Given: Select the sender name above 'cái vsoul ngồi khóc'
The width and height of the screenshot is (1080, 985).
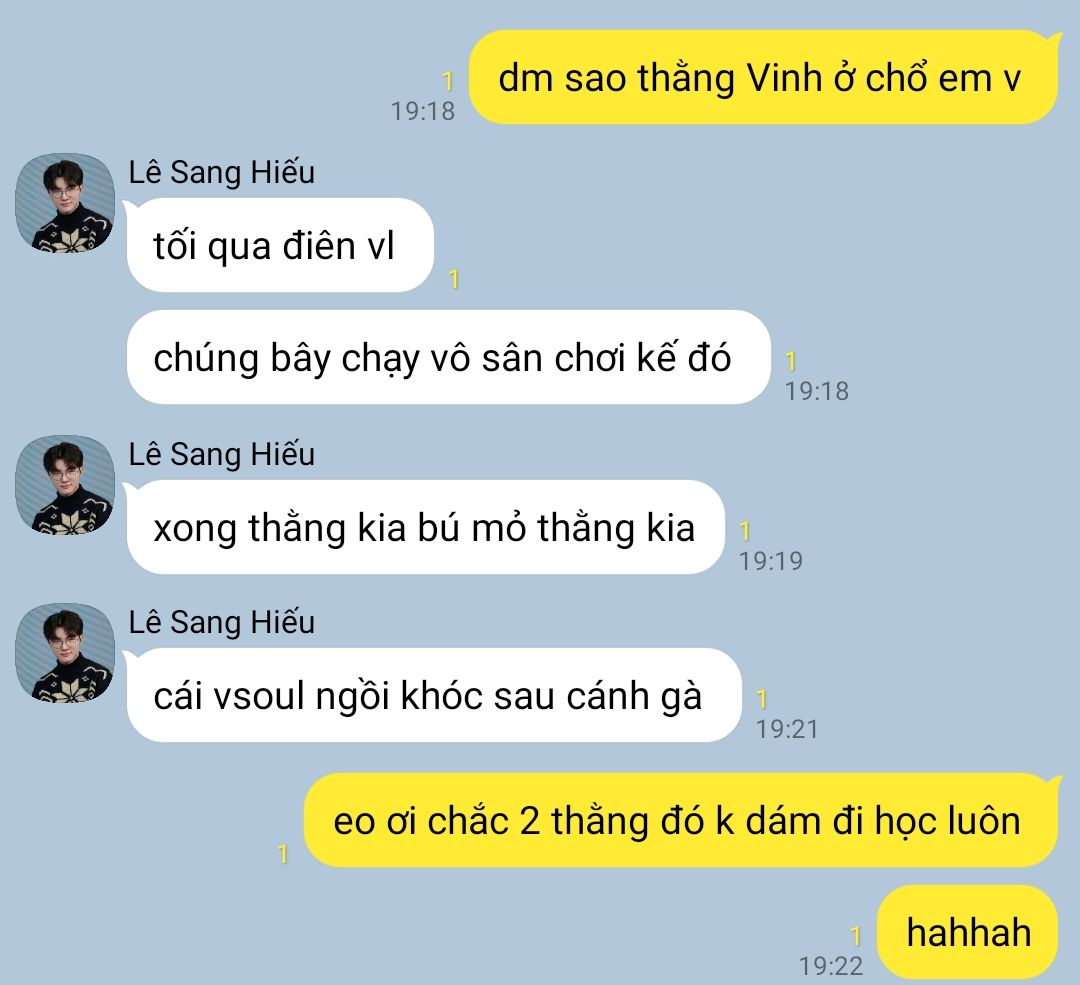Looking at the screenshot, I should tap(222, 623).
